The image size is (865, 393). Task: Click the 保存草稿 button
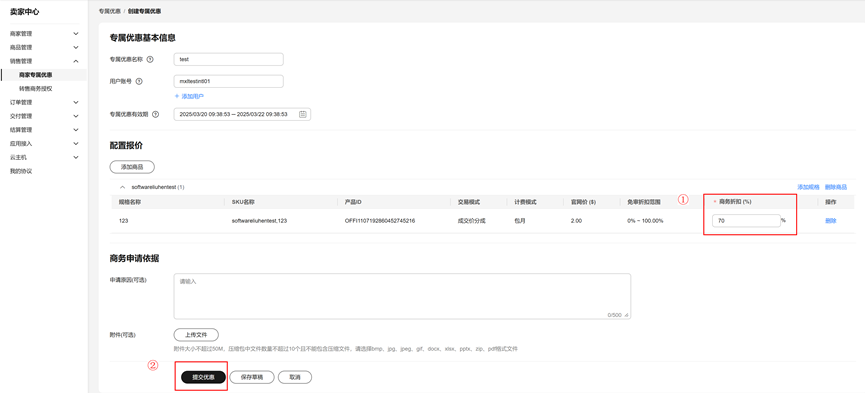pyautogui.click(x=252, y=377)
